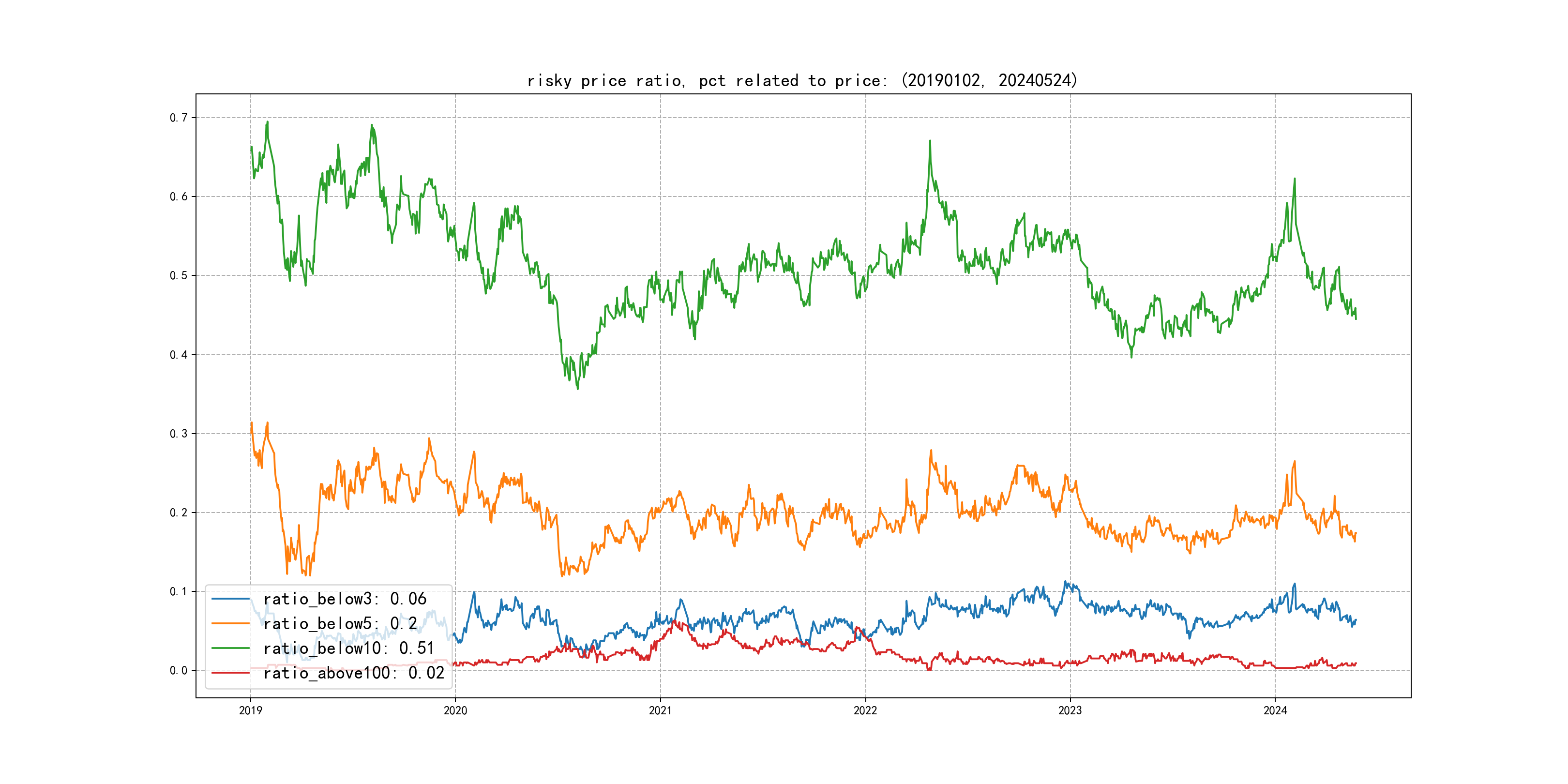
Task: Select the 'ratio_above100: 0.02' legend label
Action: click(x=354, y=673)
